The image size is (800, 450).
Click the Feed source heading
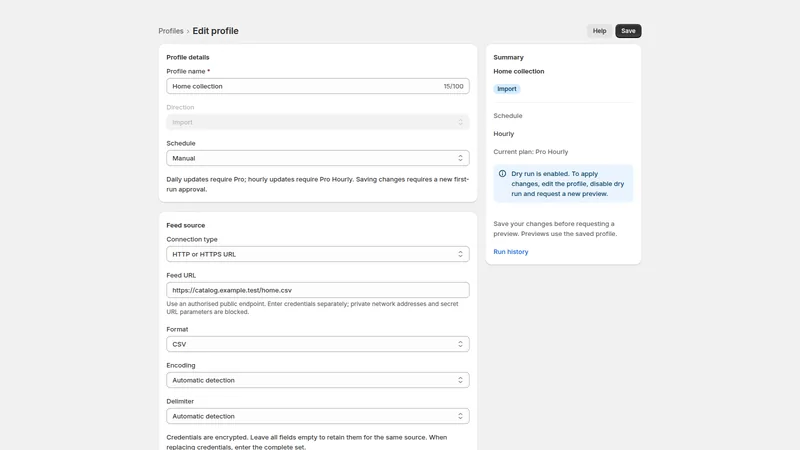click(185, 225)
